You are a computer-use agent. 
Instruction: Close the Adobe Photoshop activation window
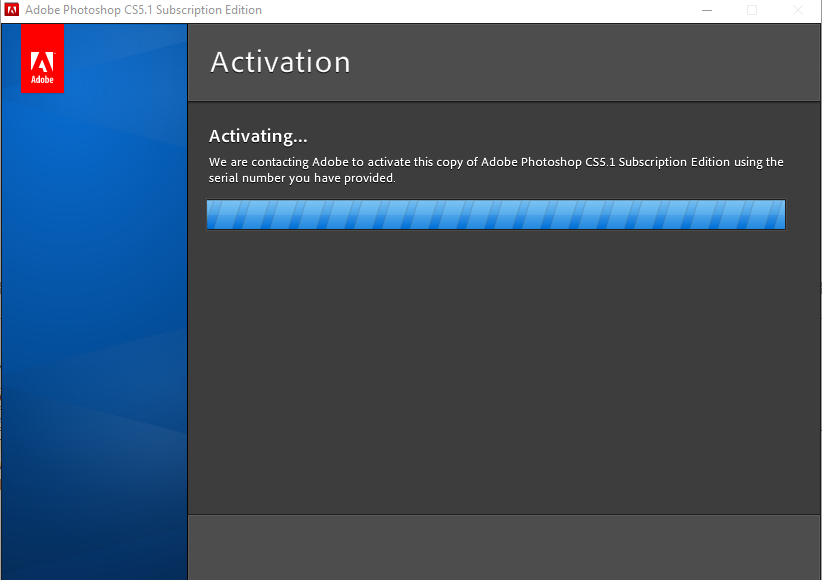pos(797,10)
